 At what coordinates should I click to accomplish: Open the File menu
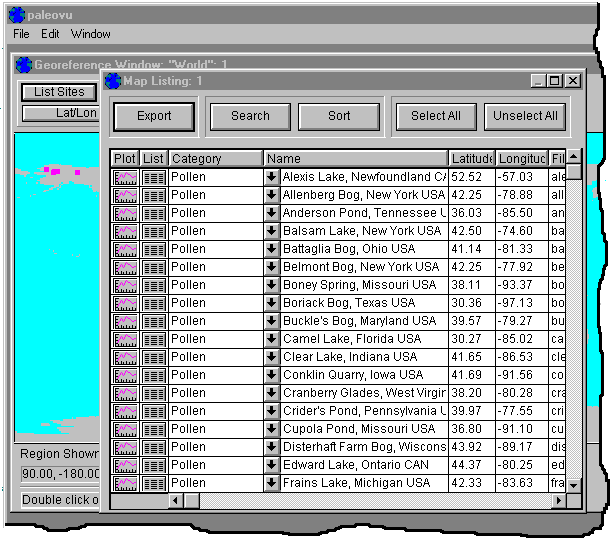point(22,34)
